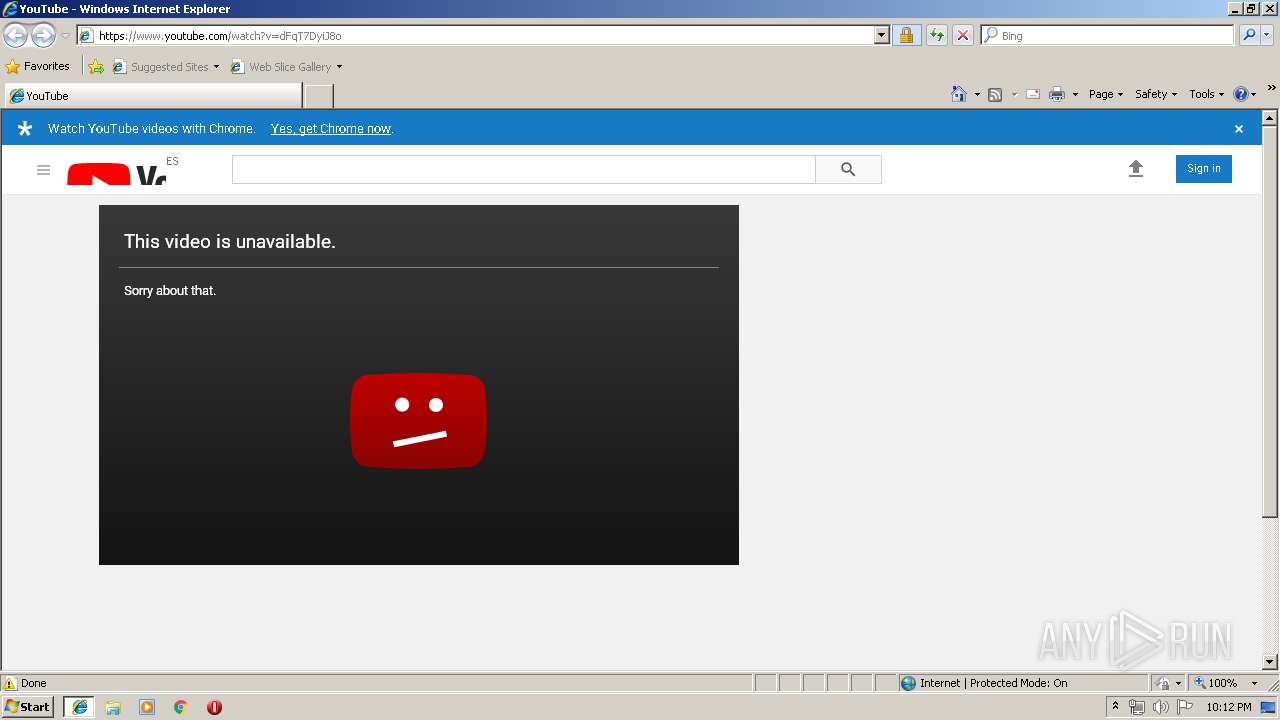Click the Bing search box

[x=1108, y=36]
